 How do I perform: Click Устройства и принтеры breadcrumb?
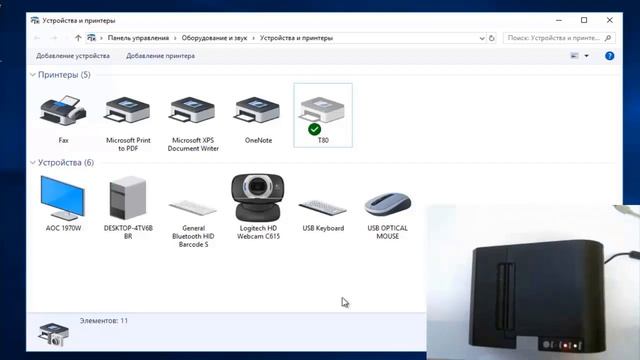click(297, 38)
